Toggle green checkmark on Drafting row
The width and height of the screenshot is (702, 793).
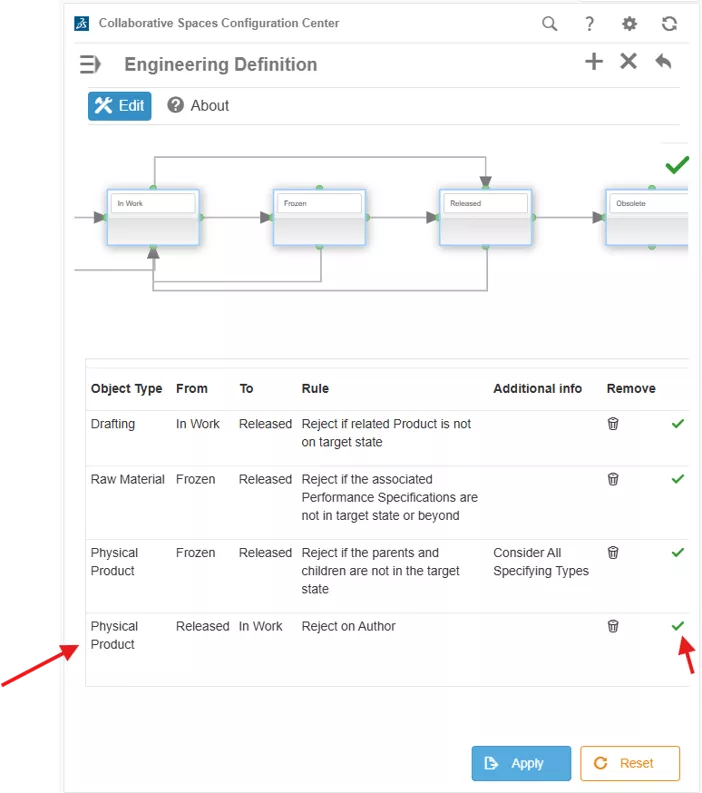[x=678, y=424]
